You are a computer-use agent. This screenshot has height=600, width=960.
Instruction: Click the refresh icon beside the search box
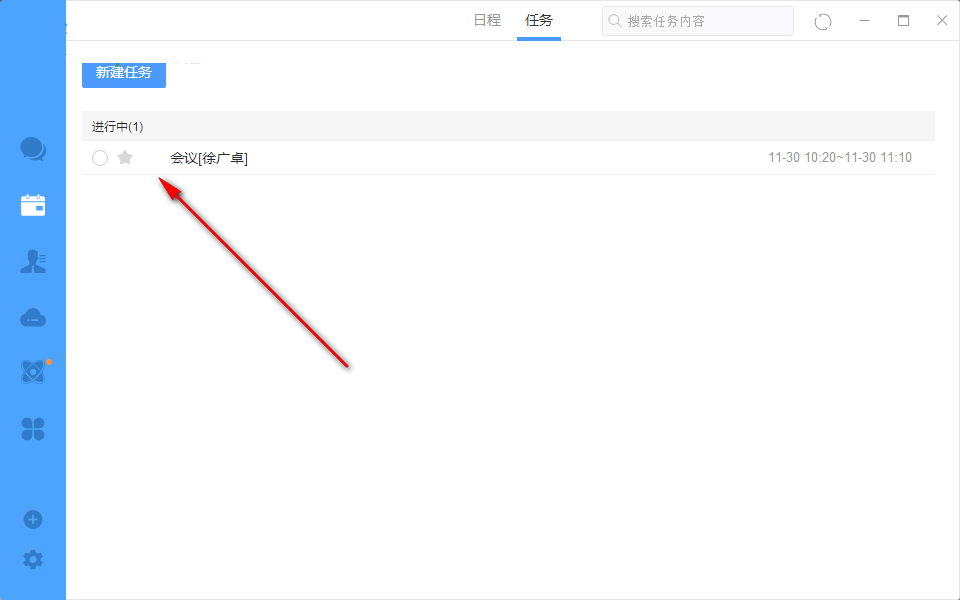click(x=823, y=21)
